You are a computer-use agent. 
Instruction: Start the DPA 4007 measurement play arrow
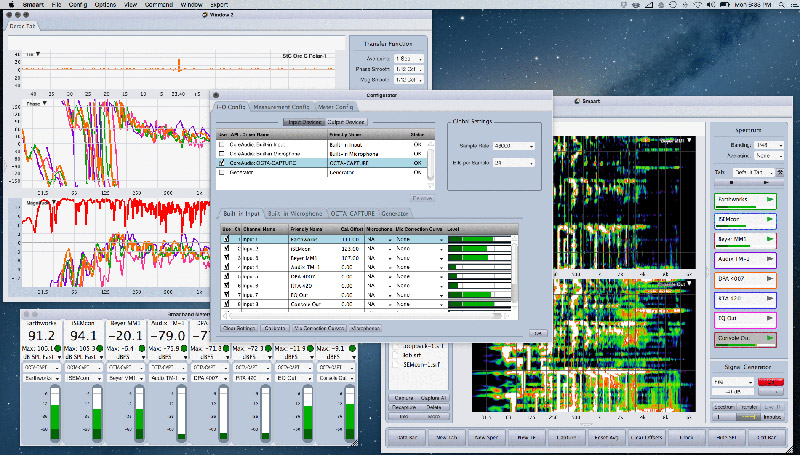coord(769,279)
